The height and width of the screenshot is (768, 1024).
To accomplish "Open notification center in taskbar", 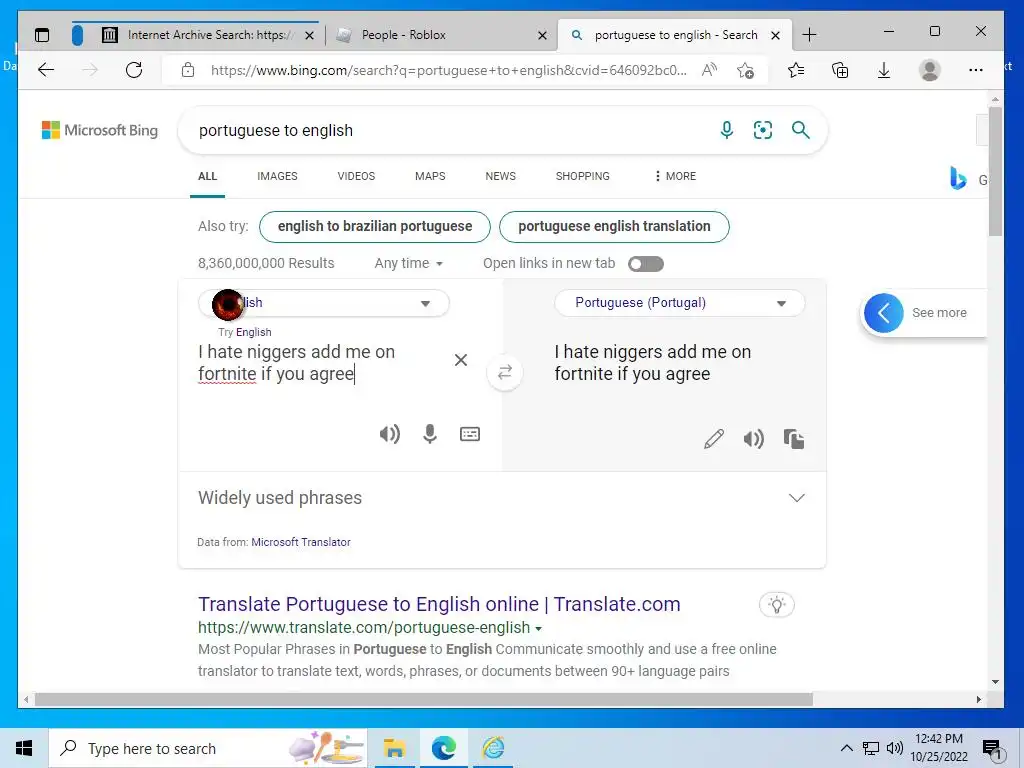I will pyautogui.click(x=992, y=750).
